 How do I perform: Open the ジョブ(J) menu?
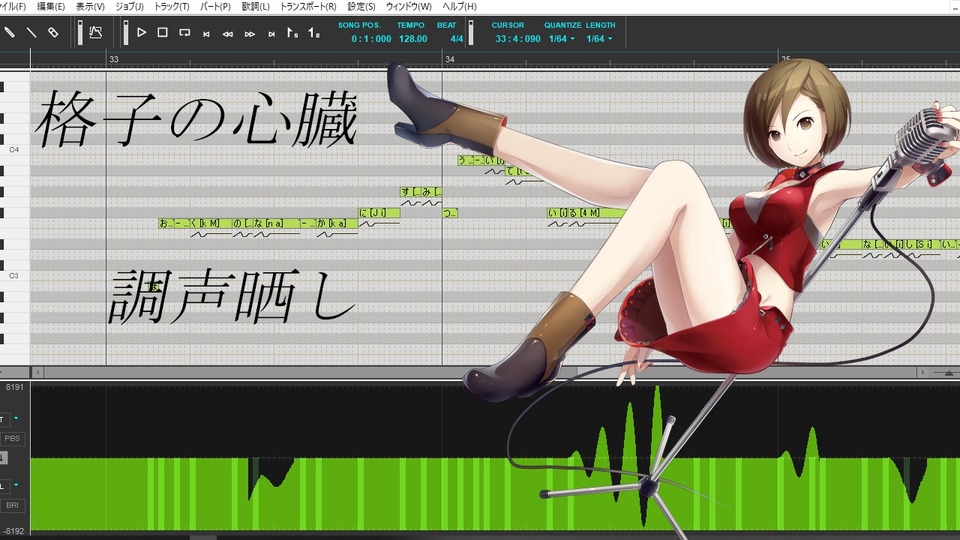[129, 6]
